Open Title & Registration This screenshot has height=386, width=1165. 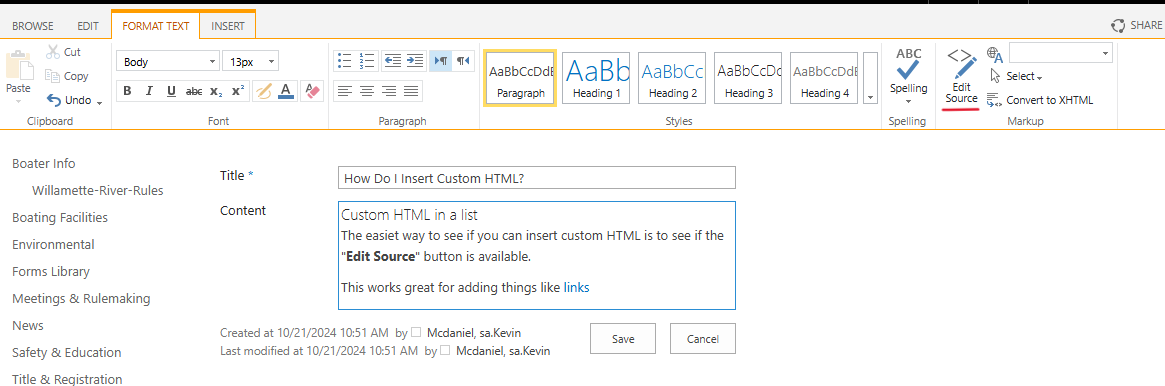68,379
